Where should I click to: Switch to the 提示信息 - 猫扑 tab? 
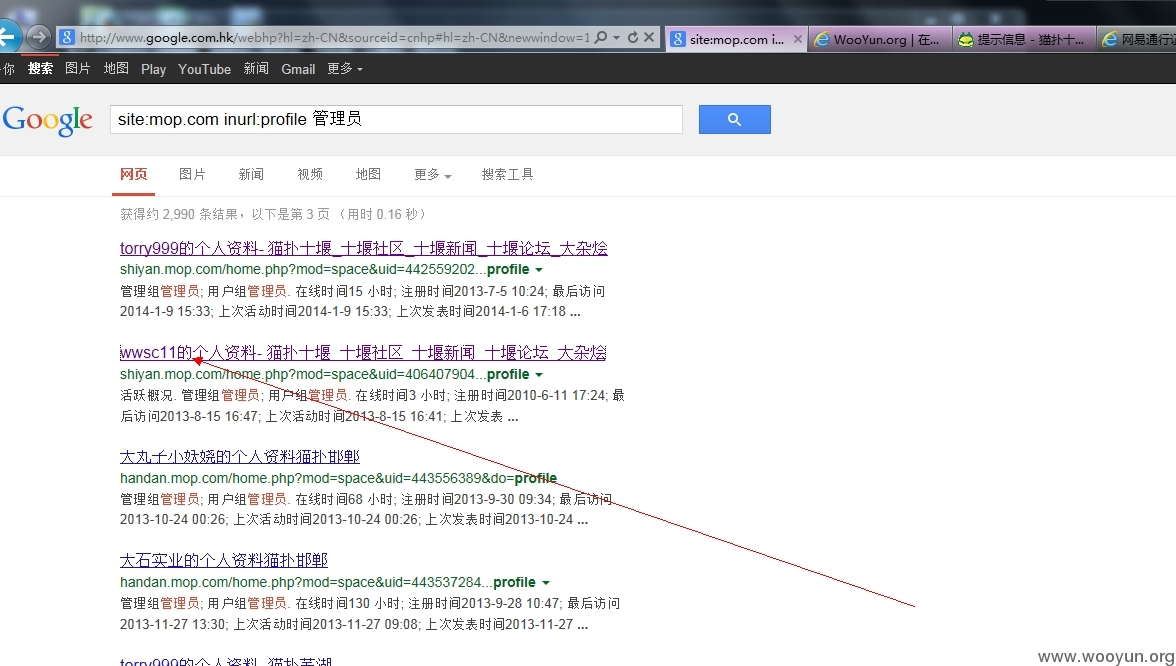(x=1024, y=39)
